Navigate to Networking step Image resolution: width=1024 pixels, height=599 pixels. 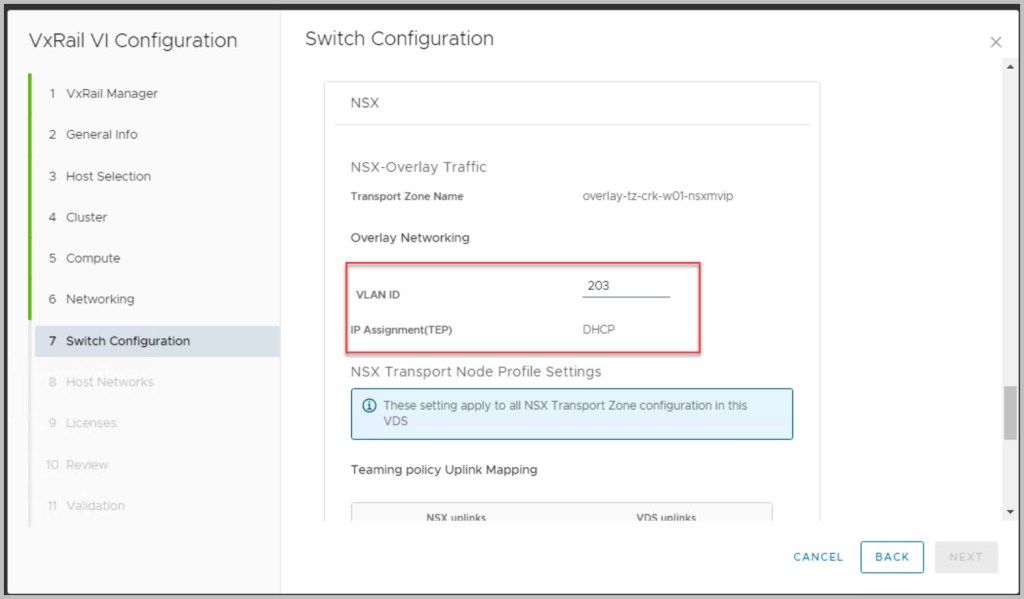[99, 299]
